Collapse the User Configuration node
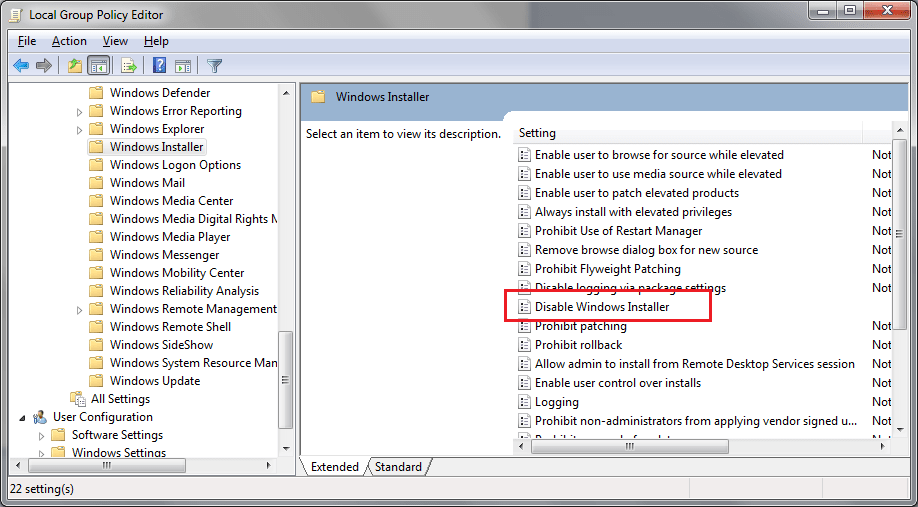This screenshot has height=507, width=918. pos(22,417)
